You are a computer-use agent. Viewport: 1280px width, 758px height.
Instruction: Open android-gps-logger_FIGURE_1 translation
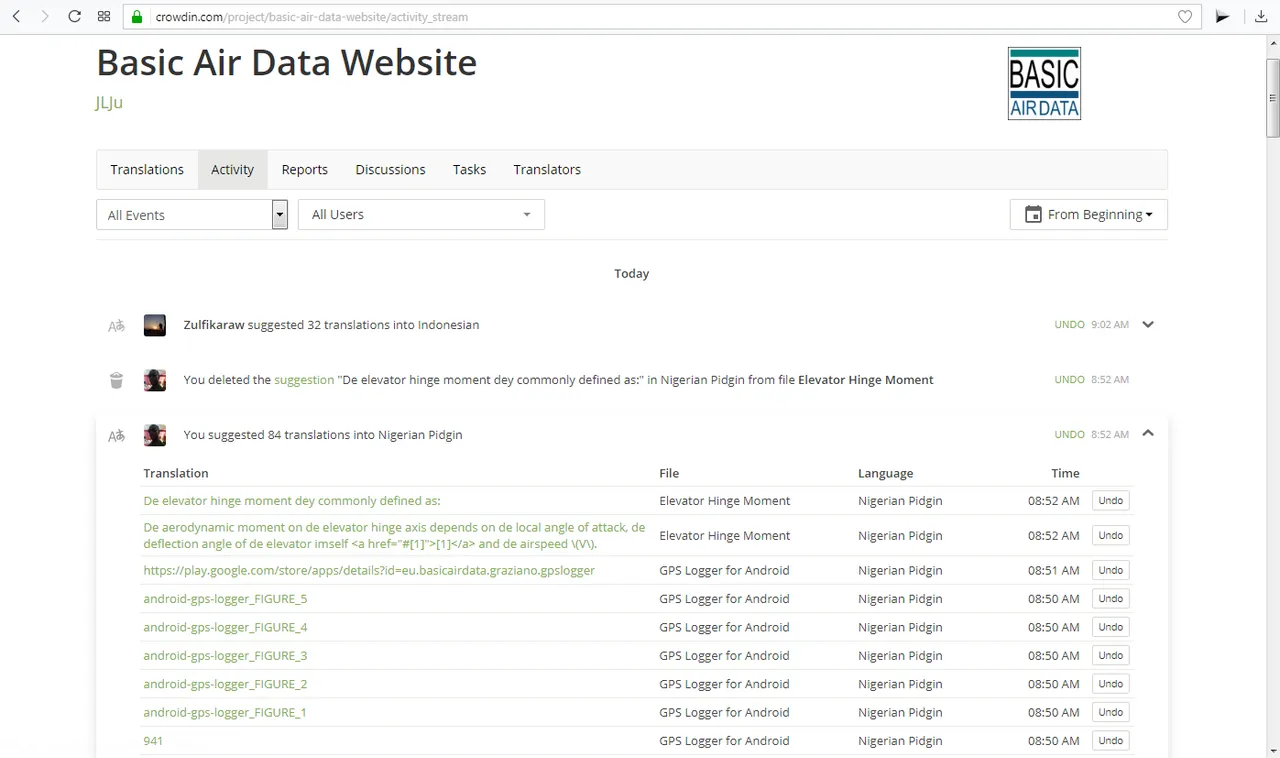225,712
